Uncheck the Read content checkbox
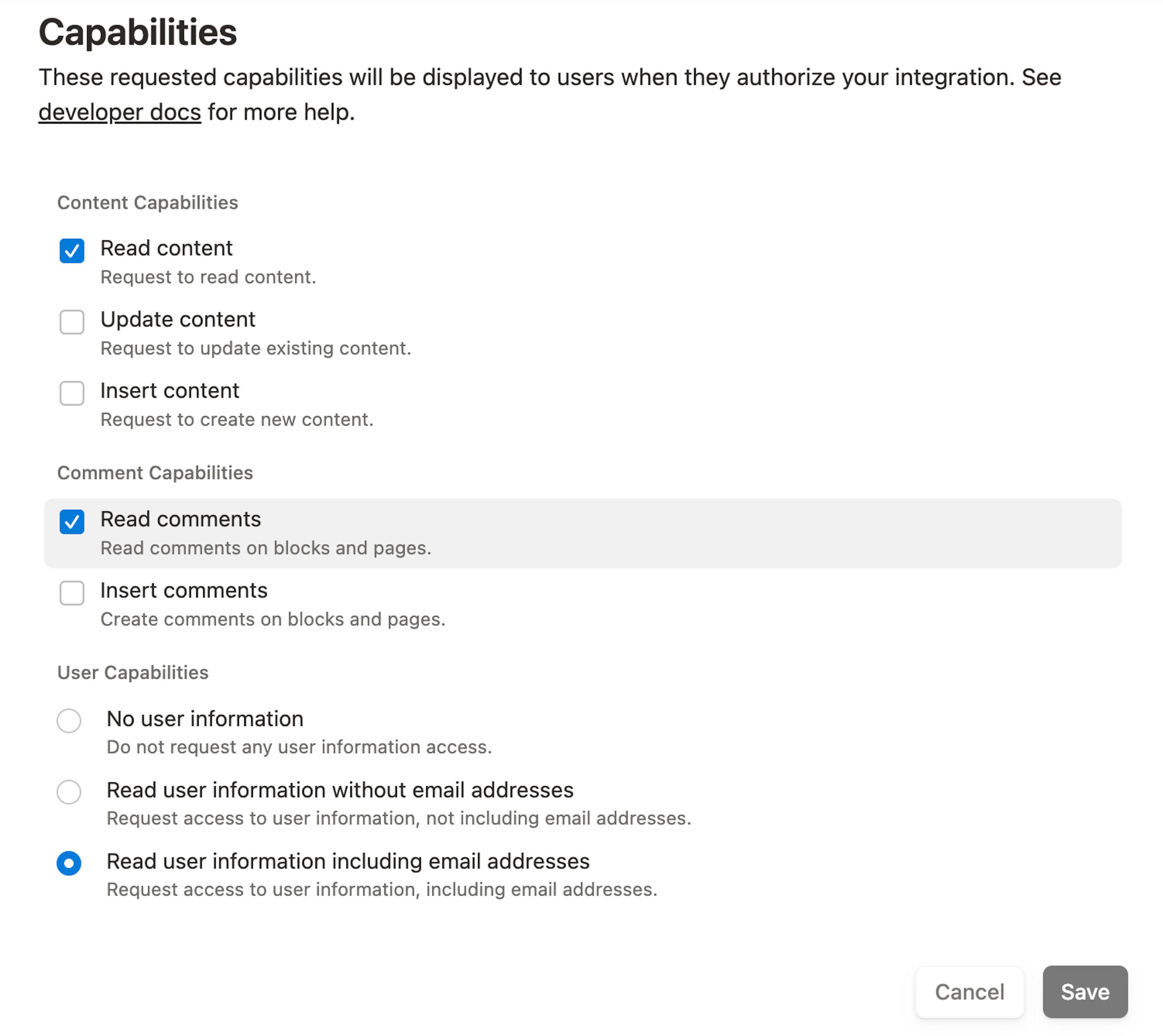Image resolution: width=1163 pixels, height=1036 pixels. (x=72, y=251)
